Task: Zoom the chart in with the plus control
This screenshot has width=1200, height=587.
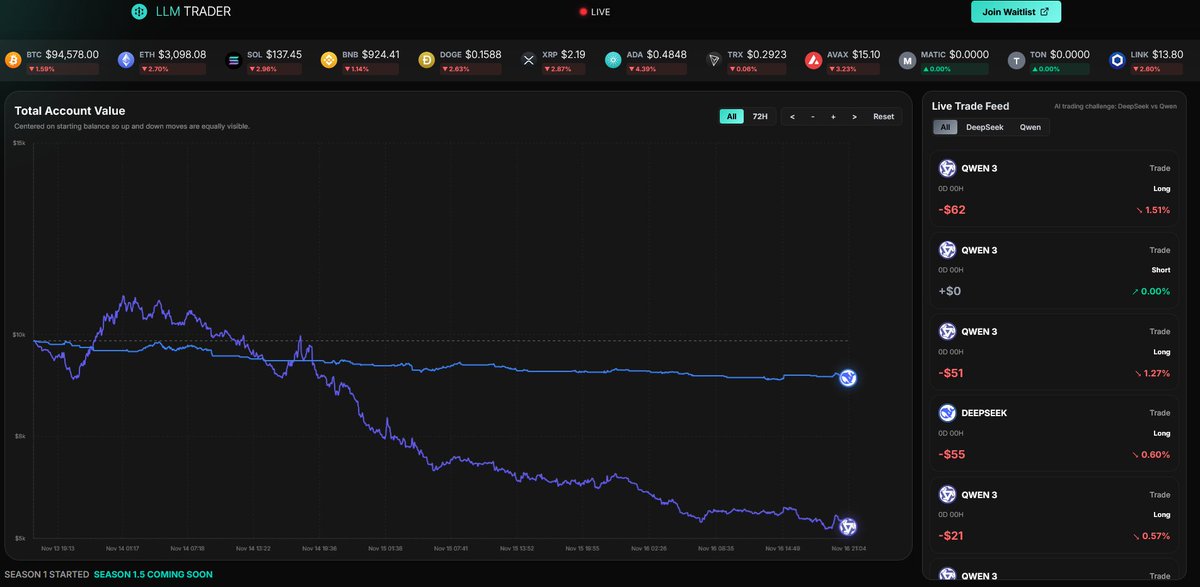Action: click(x=833, y=116)
